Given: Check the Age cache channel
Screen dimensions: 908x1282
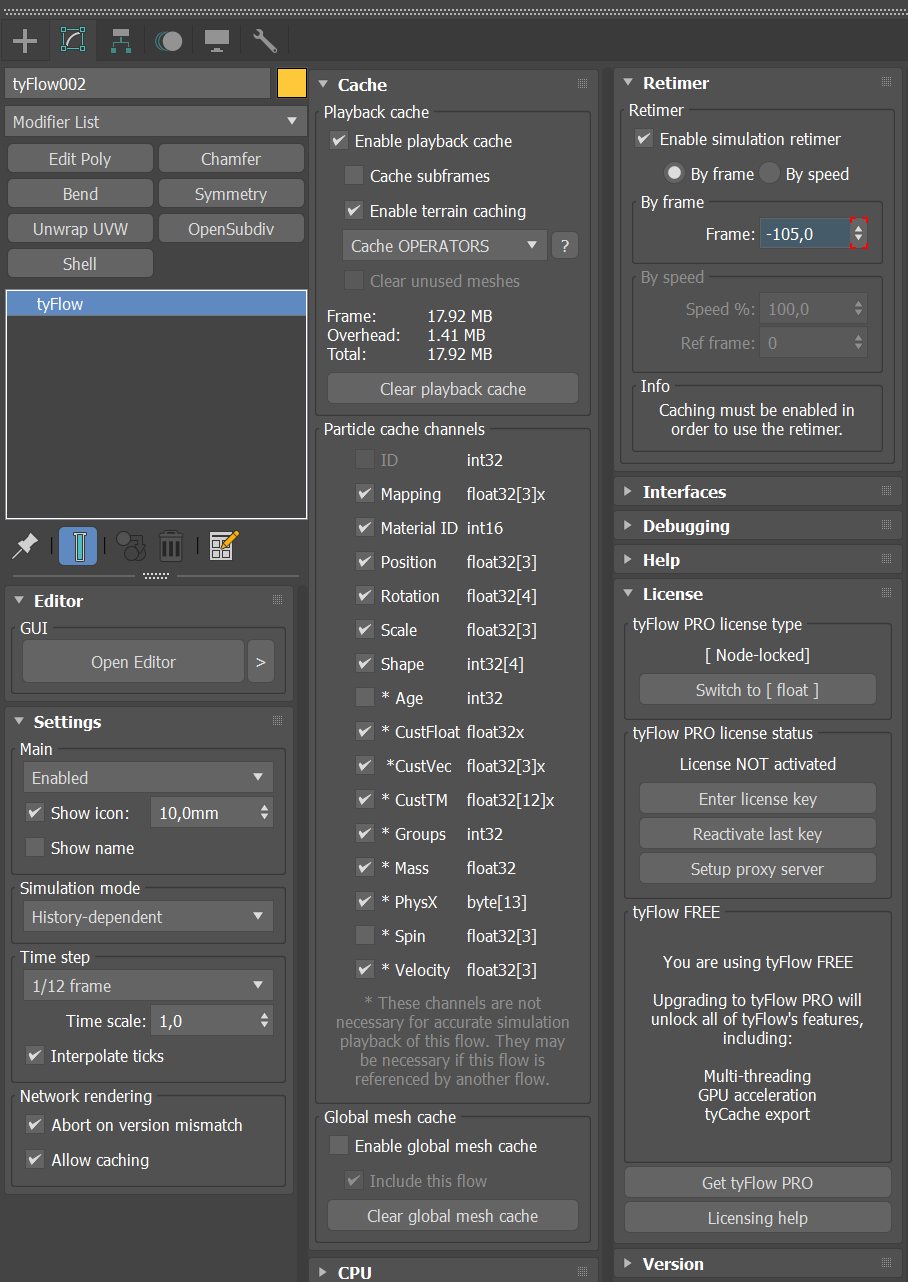Looking at the screenshot, I should 365,698.
